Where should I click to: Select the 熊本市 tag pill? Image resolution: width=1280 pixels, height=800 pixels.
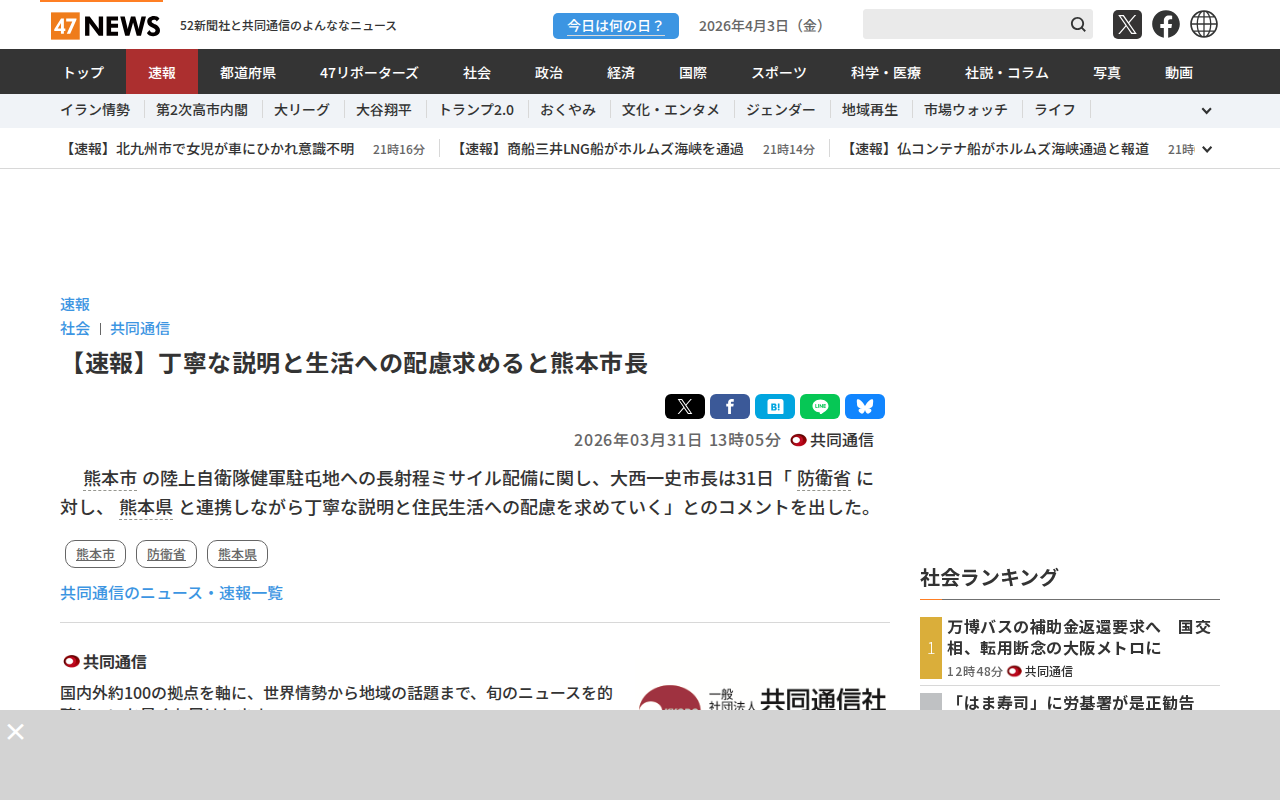click(x=95, y=554)
